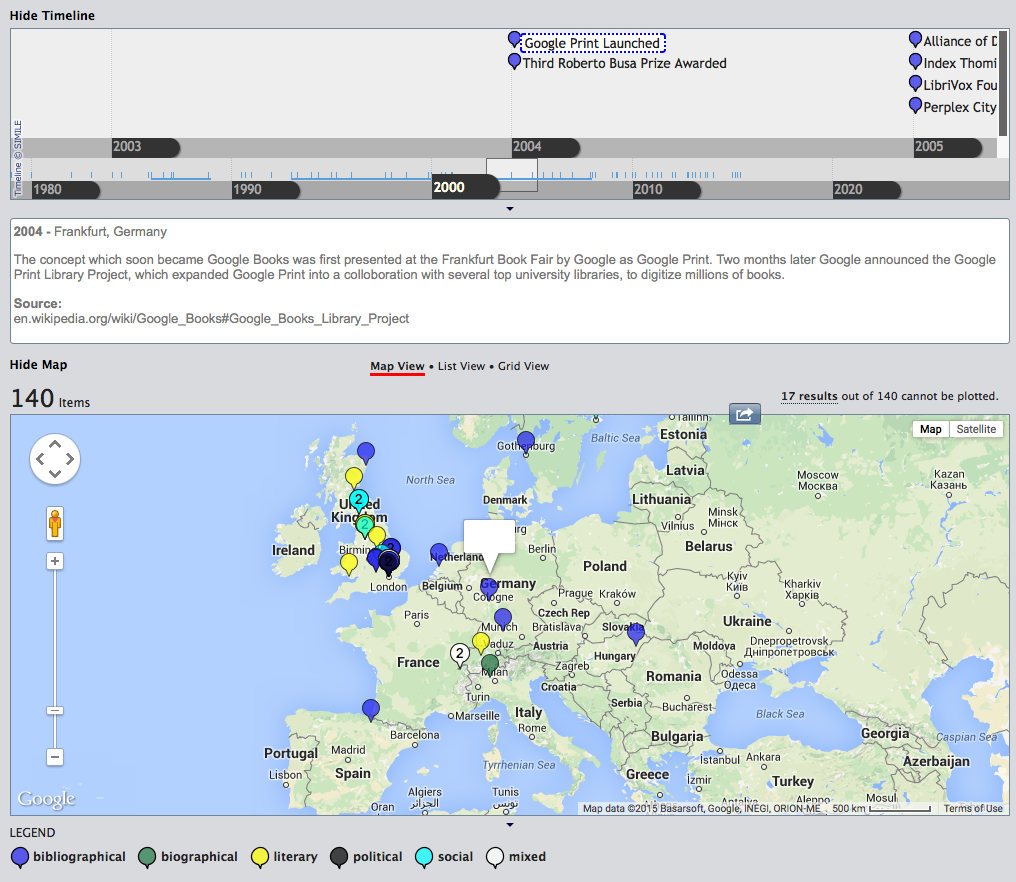The height and width of the screenshot is (882, 1016).
Task: Zoom in with the plus button
Action: point(55,561)
